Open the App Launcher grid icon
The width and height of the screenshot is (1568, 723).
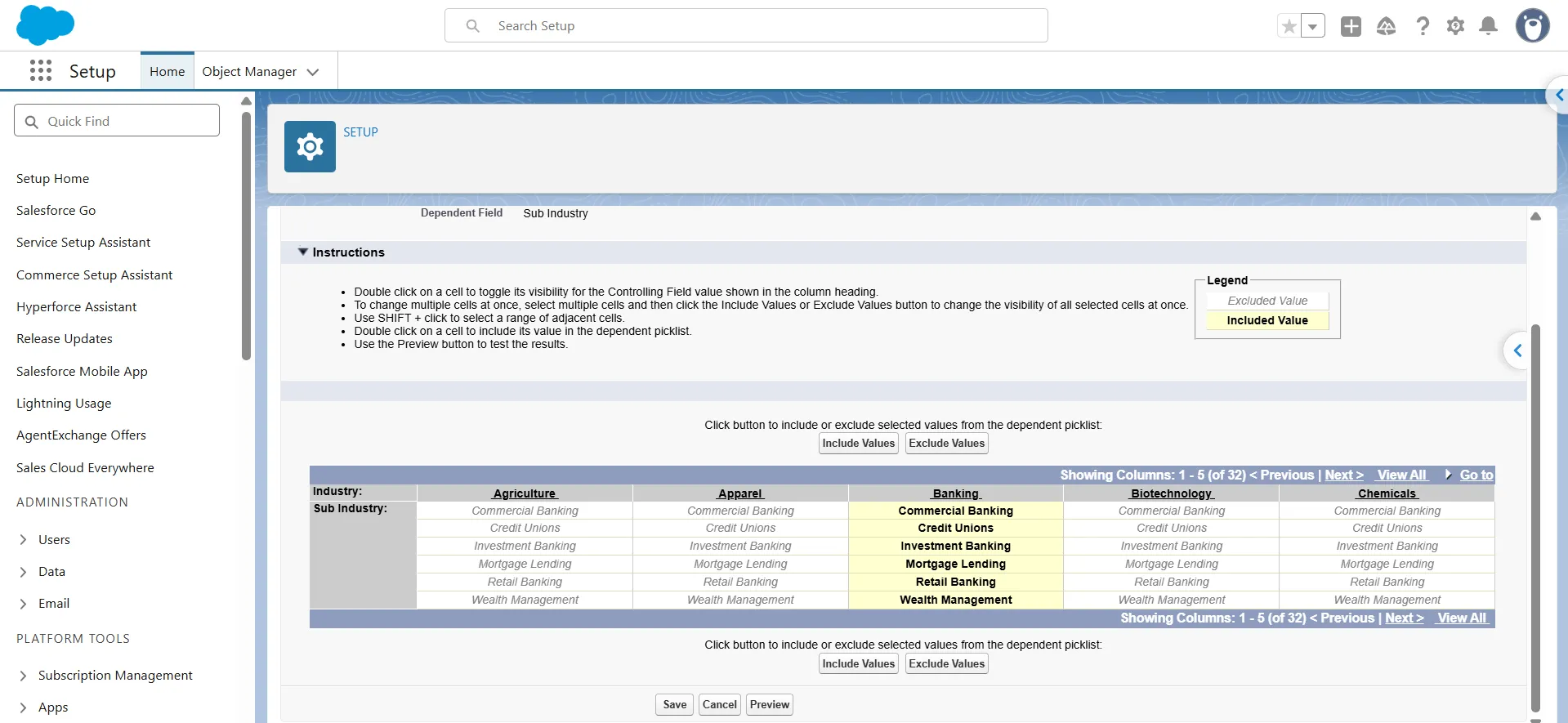[x=40, y=71]
